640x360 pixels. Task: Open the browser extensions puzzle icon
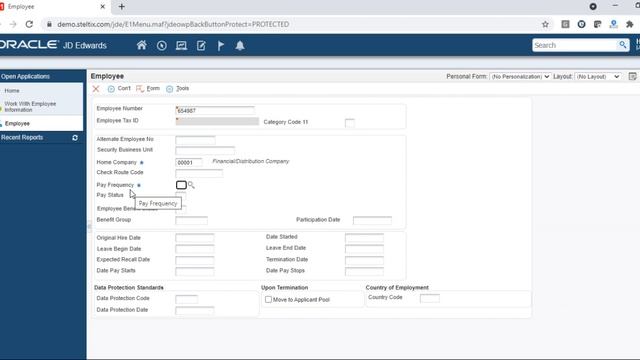point(629,24)
